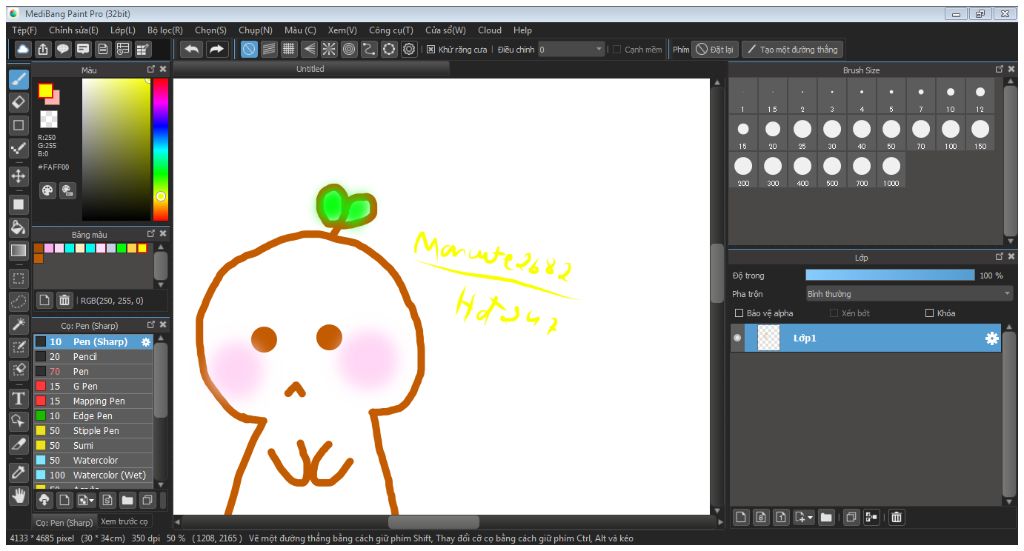Select the G Pen brush
Image resolution: width=1024 pixels, height=551 pixels.
[x=93, y=386]
